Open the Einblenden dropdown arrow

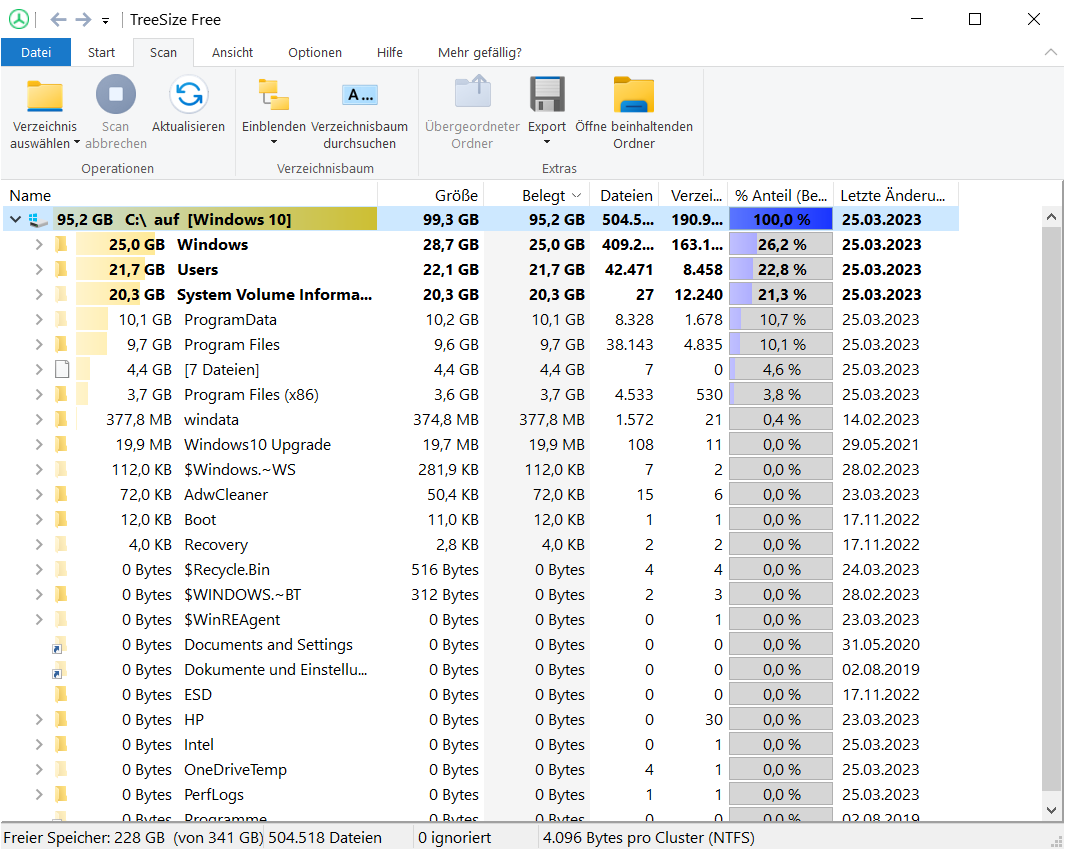(x=274, y=143)
